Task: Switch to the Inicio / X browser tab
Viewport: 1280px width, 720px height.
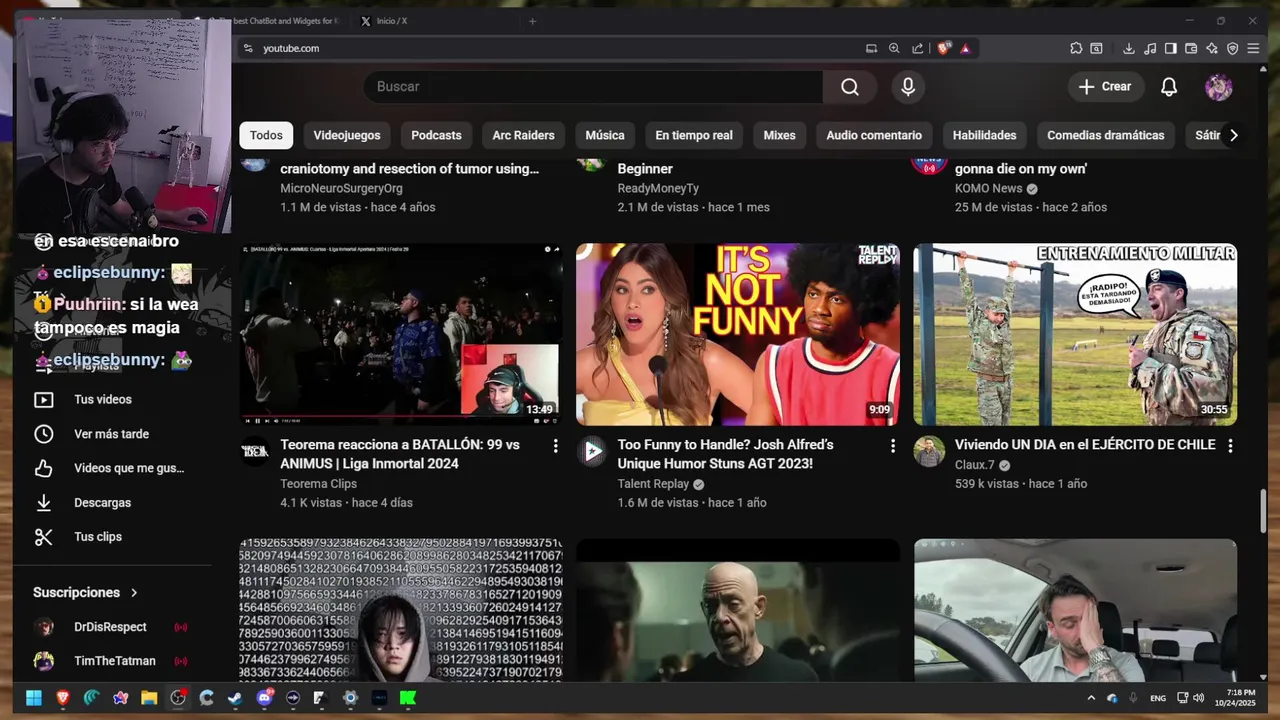Action: (x=391, y=21)
